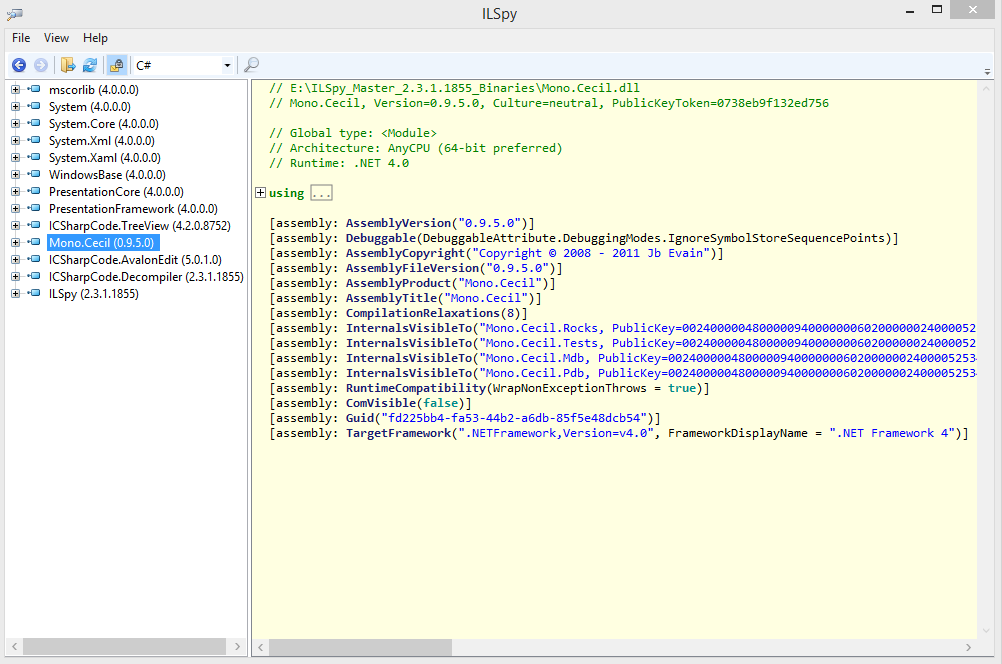
Task: Expand the ICSharpCode.Decompiler node
Action: [x=15, y=276]
